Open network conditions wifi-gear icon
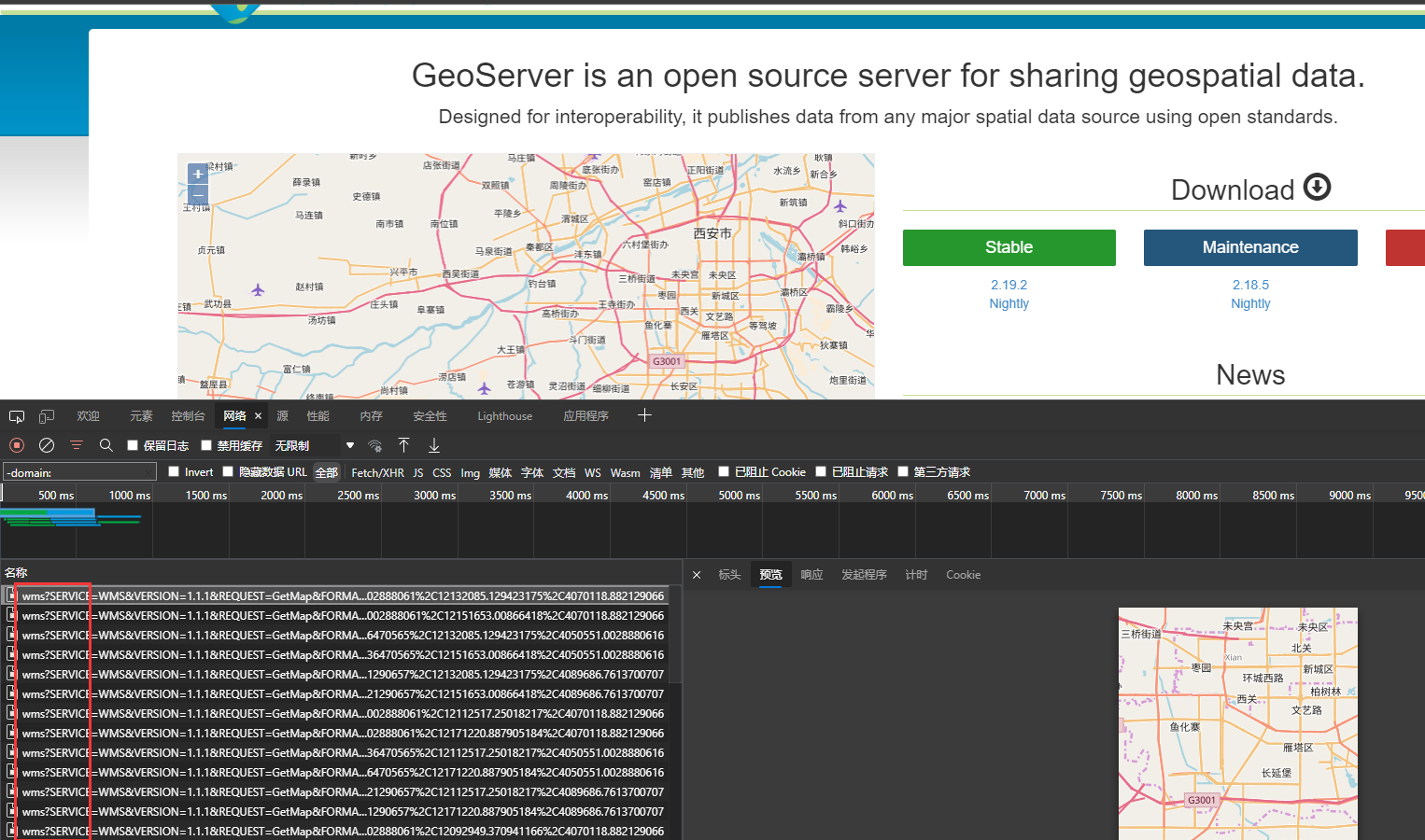Viewport: 1425px width, 840px height. [374, 445]
